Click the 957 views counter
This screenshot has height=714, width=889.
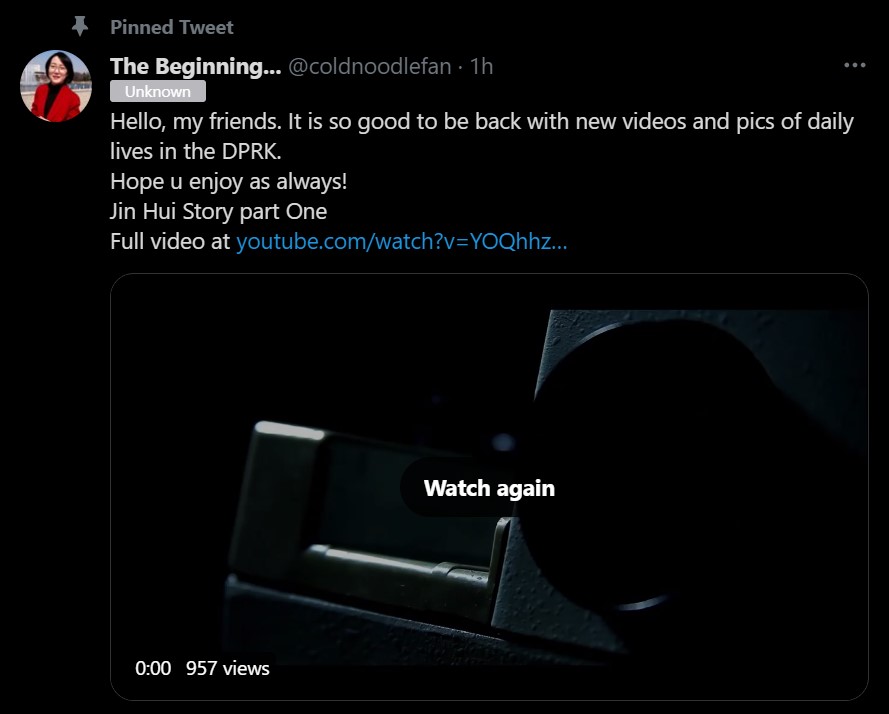coord(227,668)
